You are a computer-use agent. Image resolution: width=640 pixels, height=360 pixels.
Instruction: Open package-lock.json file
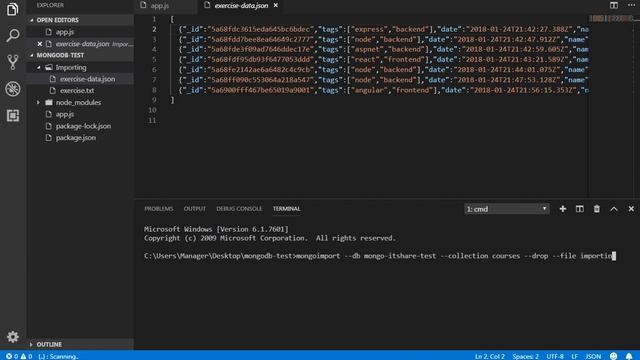pos(80,126)
